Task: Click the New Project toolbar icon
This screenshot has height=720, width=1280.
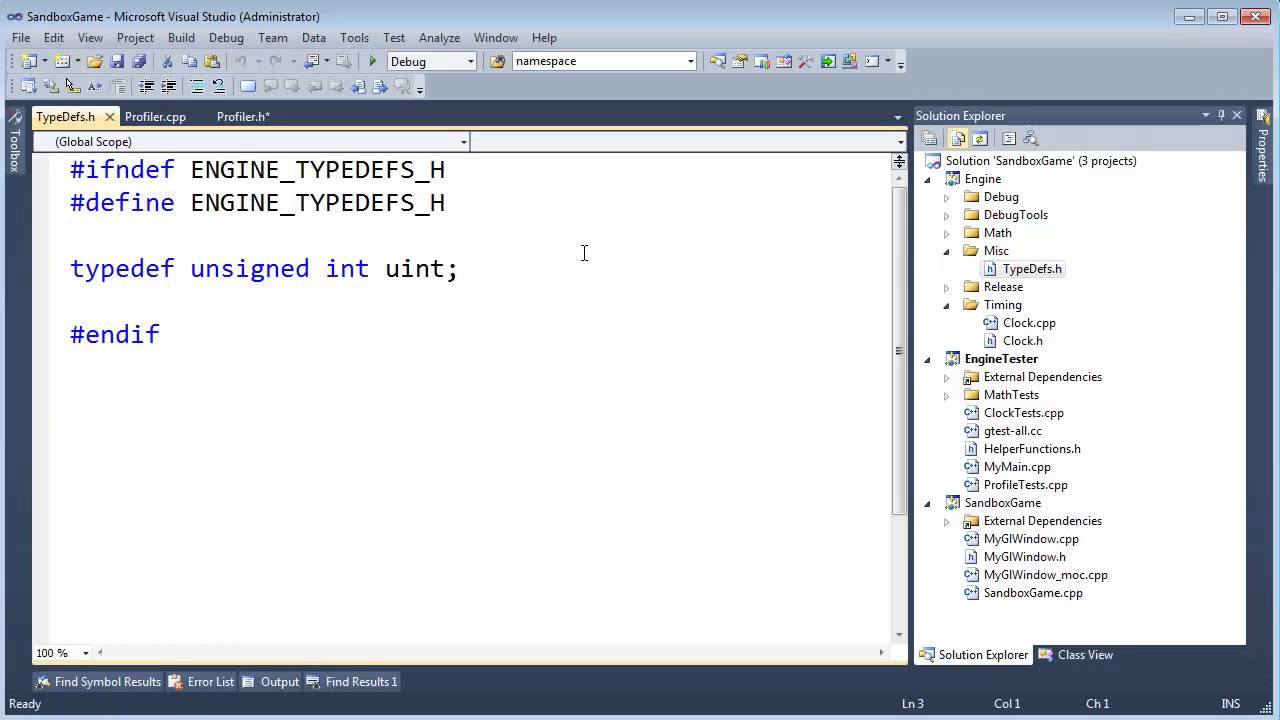Action: (x=28, y=61)
